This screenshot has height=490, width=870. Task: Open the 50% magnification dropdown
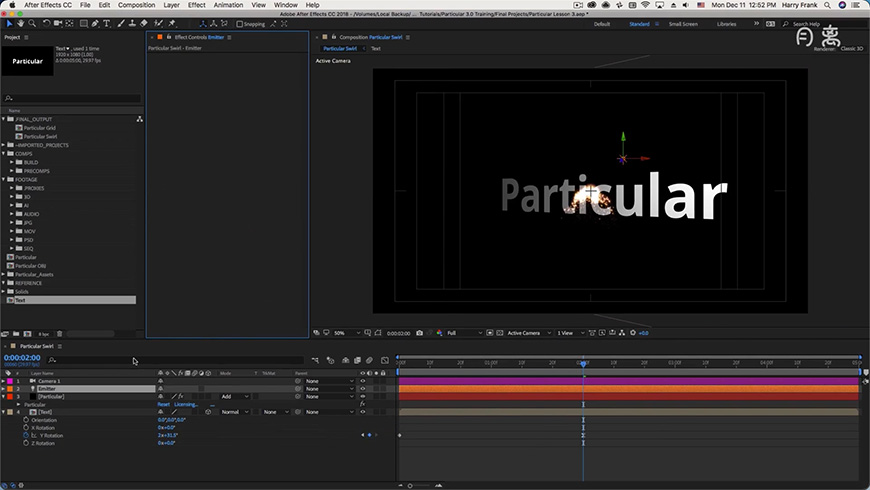coord(347,333)
